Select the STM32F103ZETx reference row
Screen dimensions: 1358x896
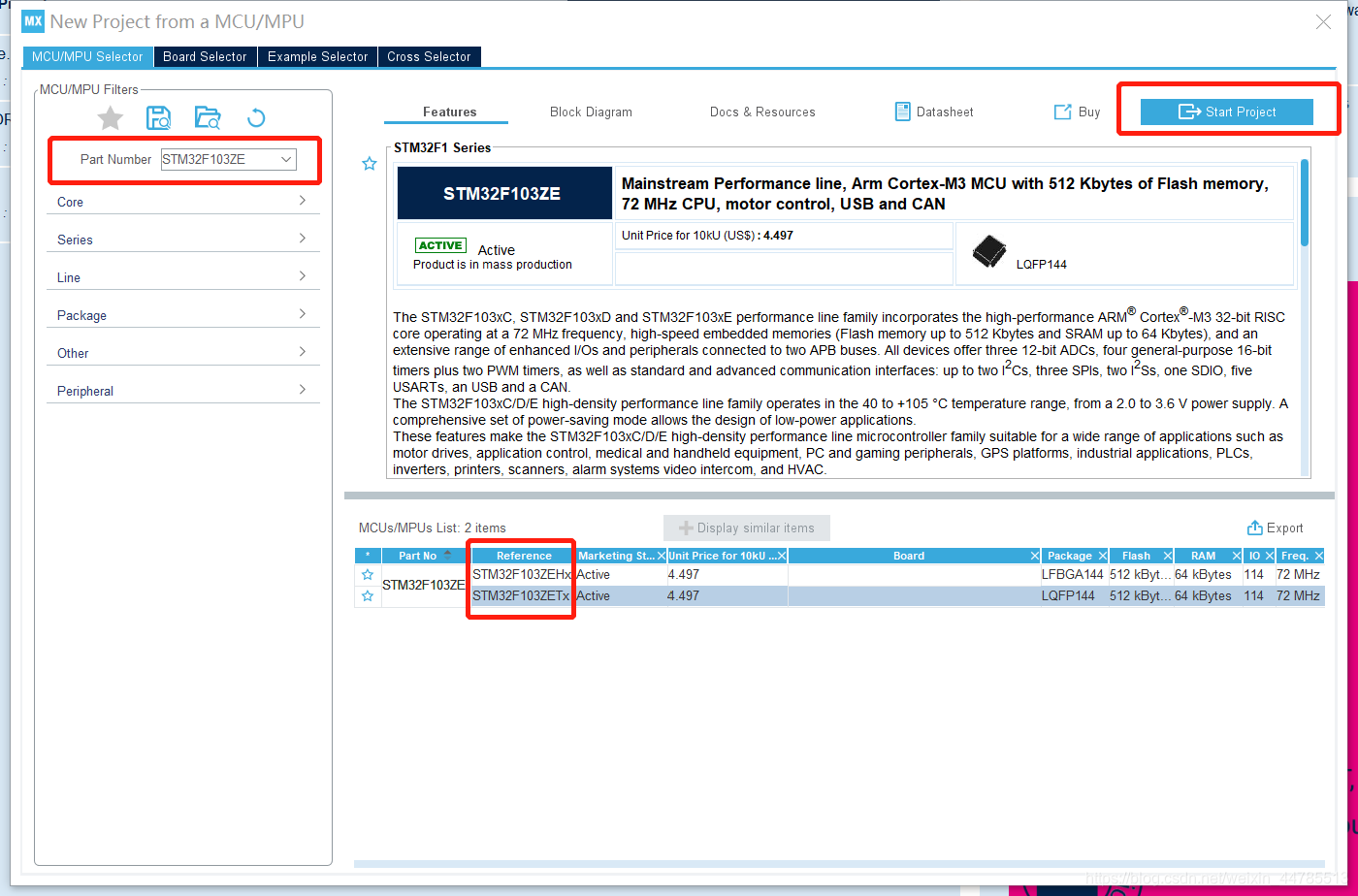tap(522, 596)
